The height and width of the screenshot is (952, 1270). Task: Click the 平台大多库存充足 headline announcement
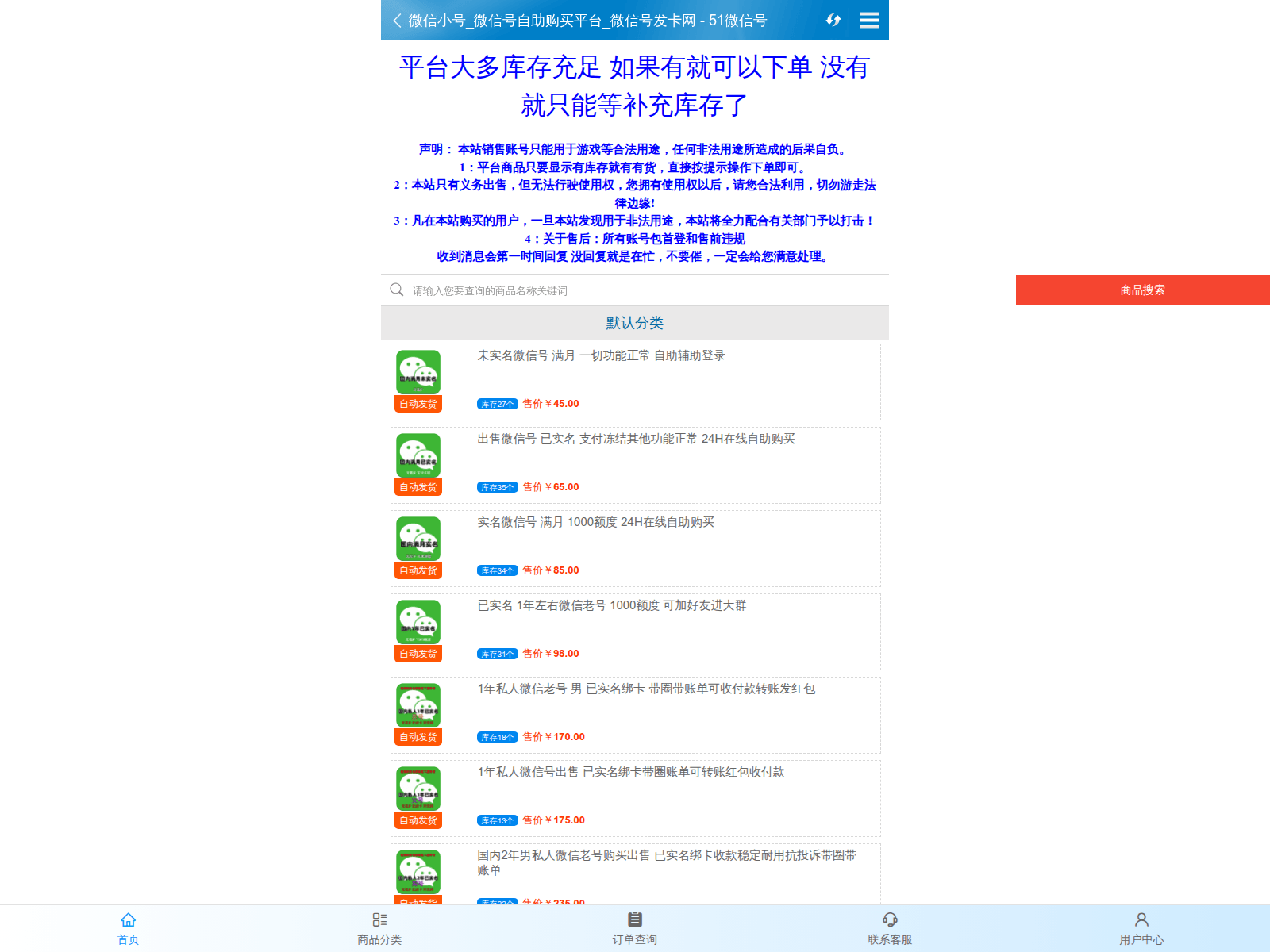click(x=635, y=86)
